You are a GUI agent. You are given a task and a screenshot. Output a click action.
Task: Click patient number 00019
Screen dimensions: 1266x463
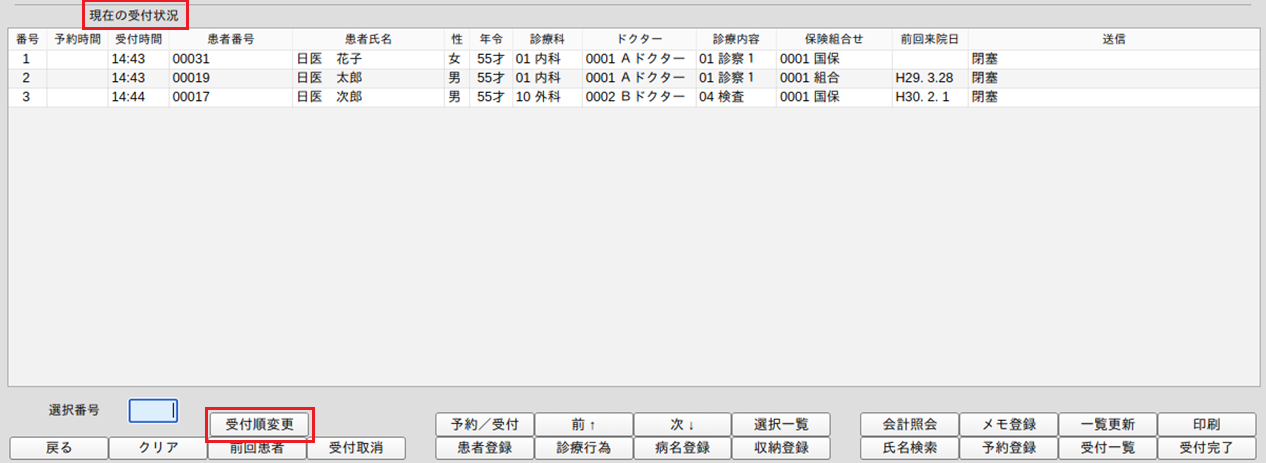pos(190,78)
